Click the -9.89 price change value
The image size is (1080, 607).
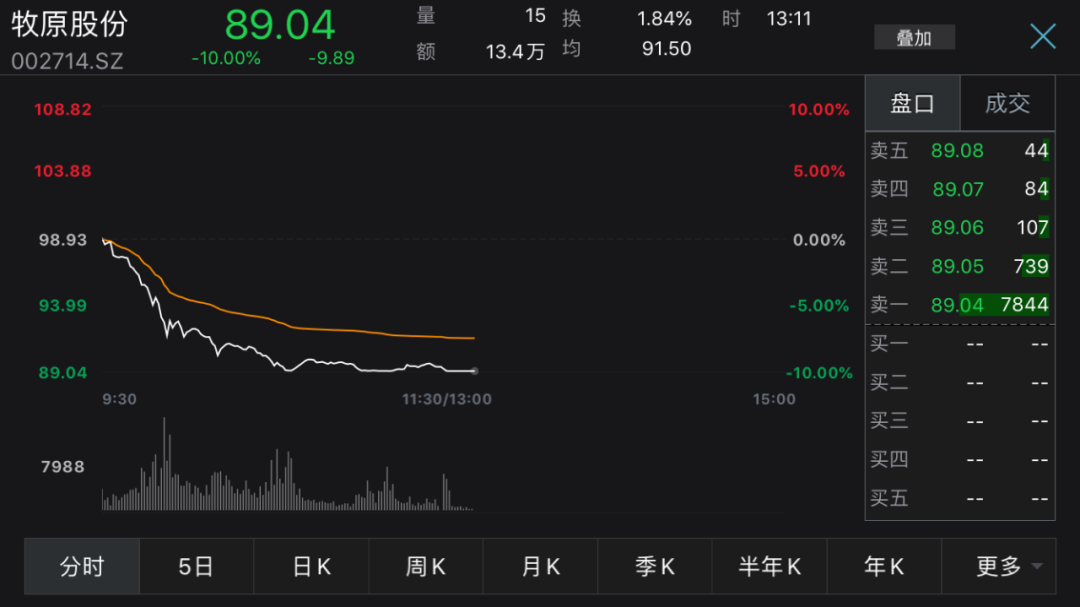click(x=331, y=59)
